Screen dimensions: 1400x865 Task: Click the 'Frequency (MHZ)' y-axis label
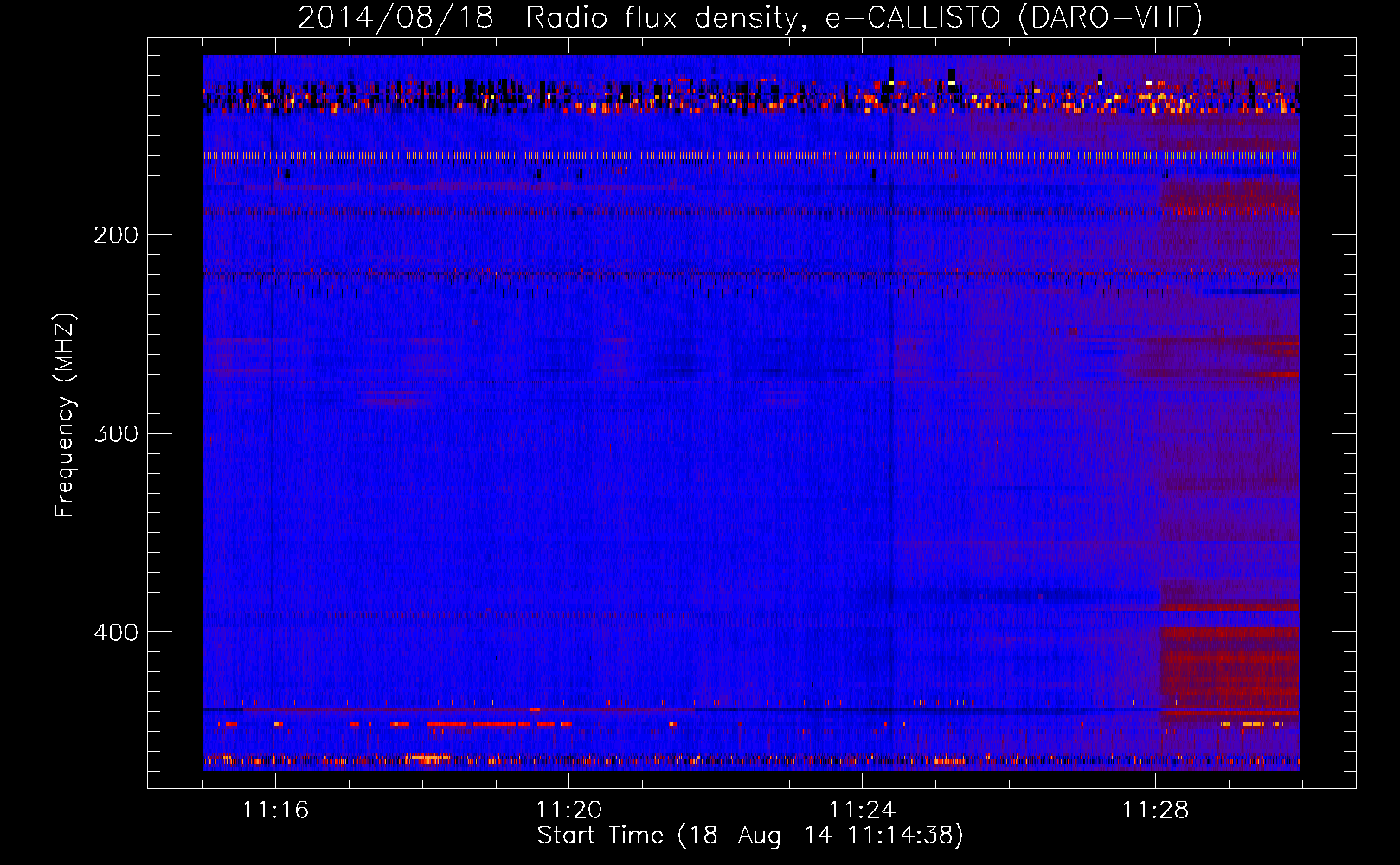click(65, 415)
